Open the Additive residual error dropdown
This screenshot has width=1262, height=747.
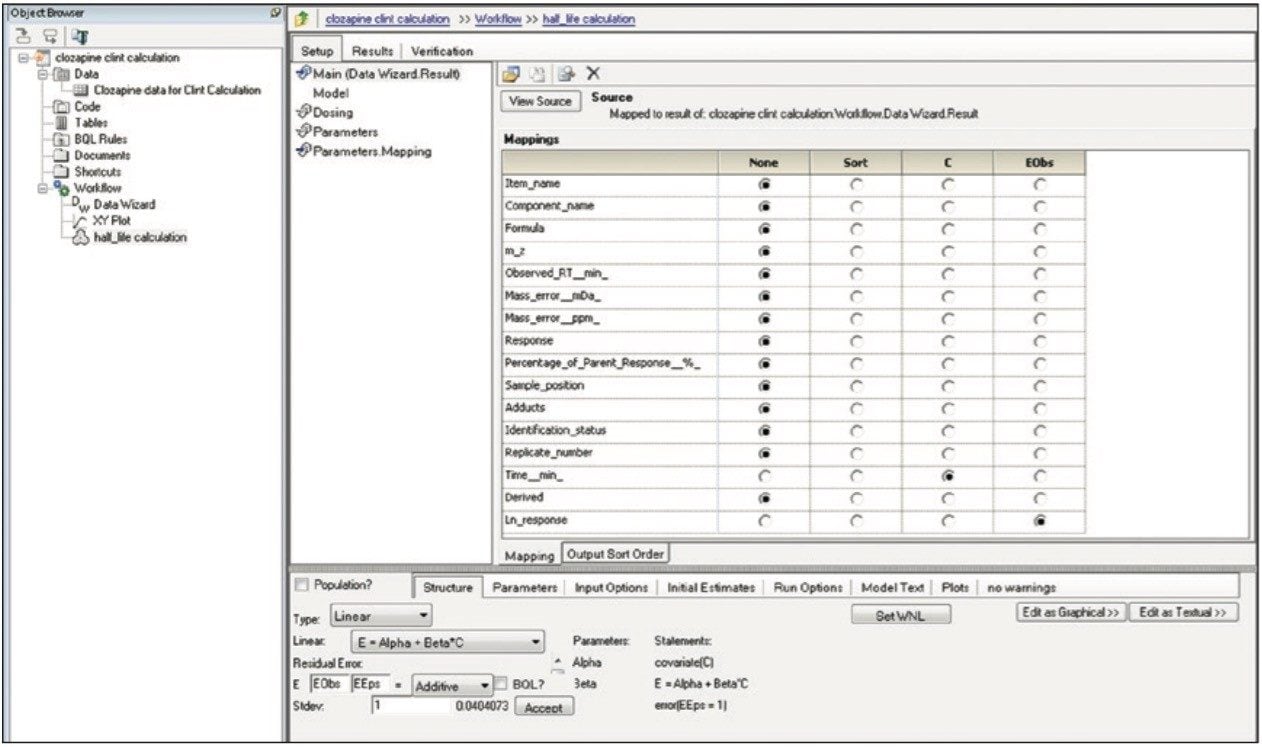[x=453, y=685]
